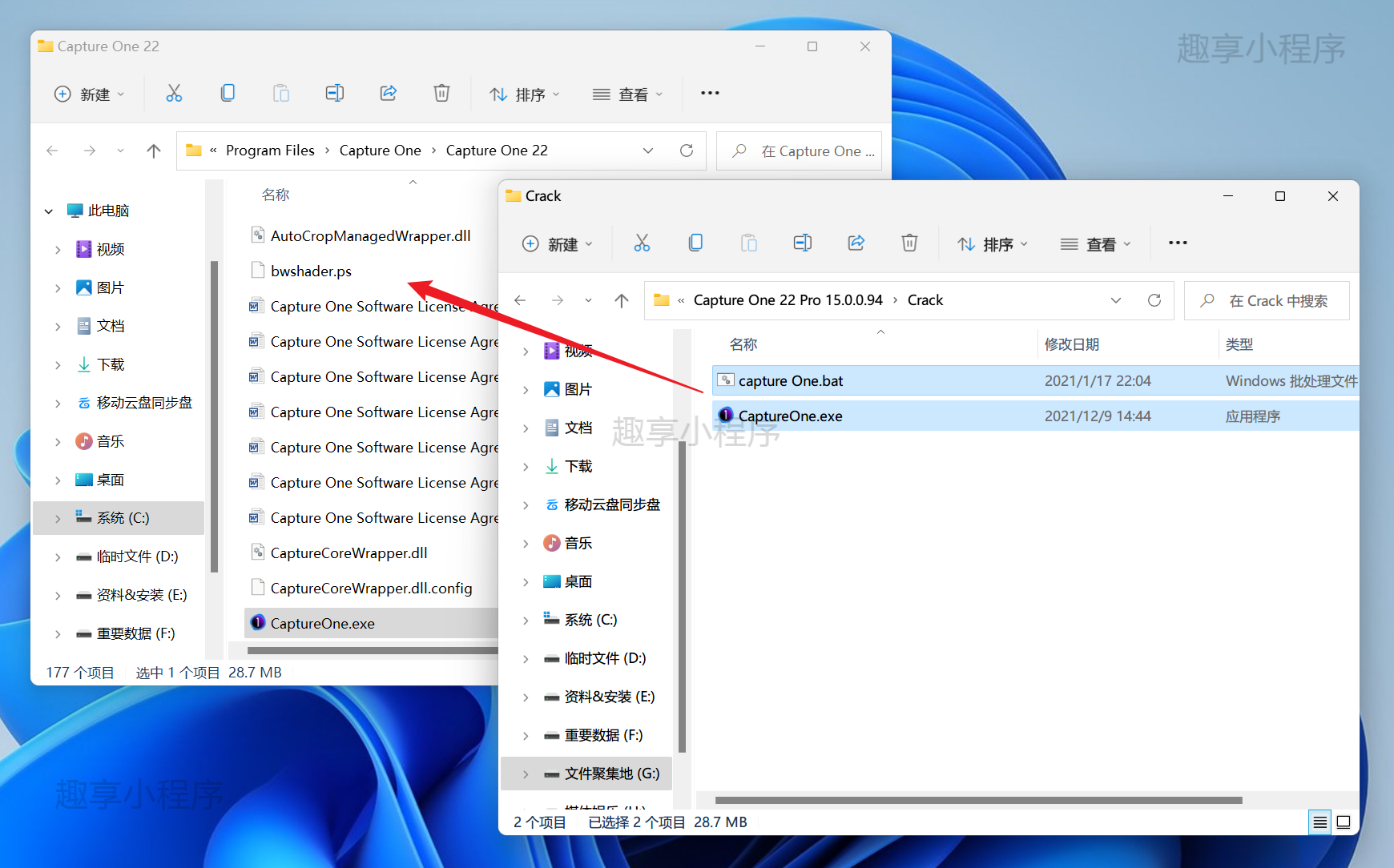The height and width of the screenshot is (868, 1394).
Task: Refresh the Crack folder view
Action: click(x=1154, y=300)
